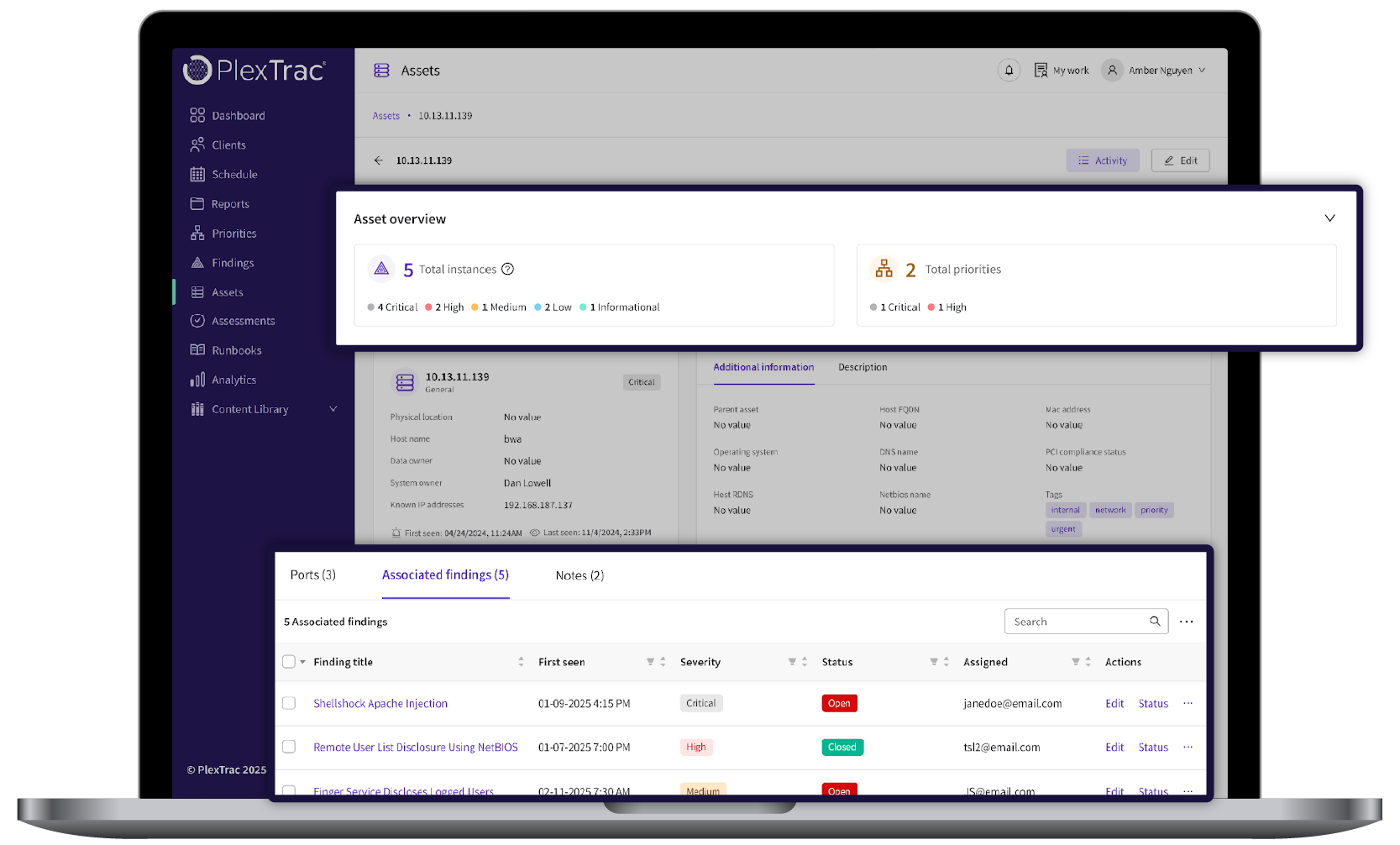Switch to the Description tab
1400x845 pixels.
tap(863, 367)
